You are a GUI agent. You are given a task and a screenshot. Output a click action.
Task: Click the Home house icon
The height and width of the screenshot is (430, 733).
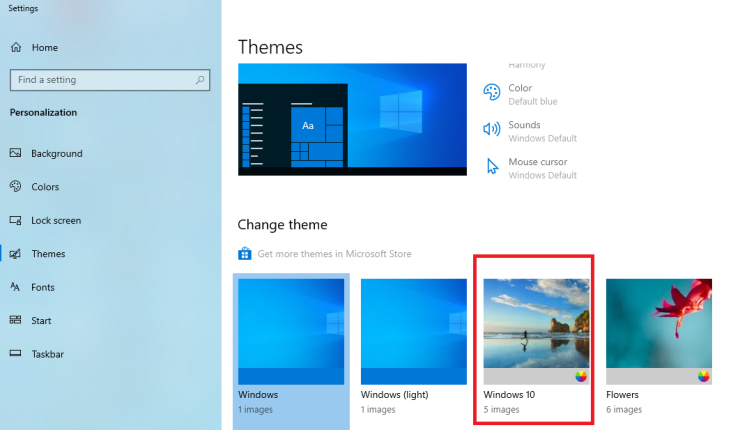16,47
